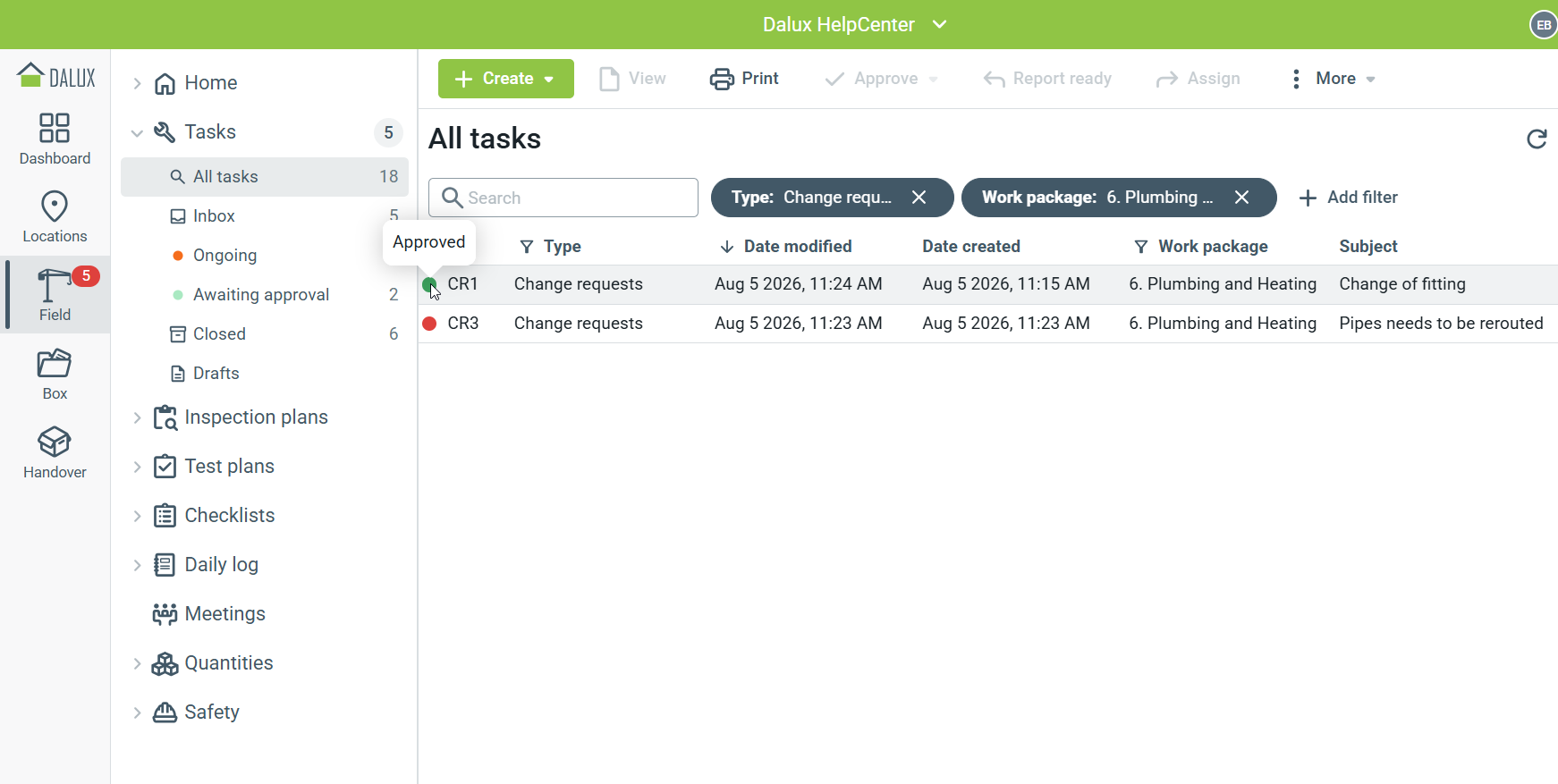Click the Print toolbar button
Viewport: 1558px width, 784px height.
click(744, 79)
